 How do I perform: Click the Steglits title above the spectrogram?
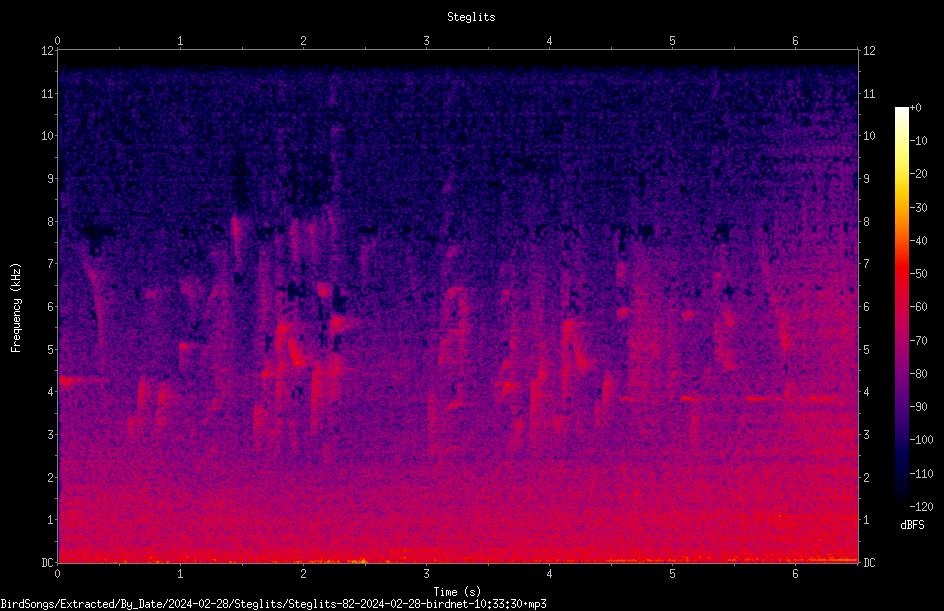tap(471, 17)
